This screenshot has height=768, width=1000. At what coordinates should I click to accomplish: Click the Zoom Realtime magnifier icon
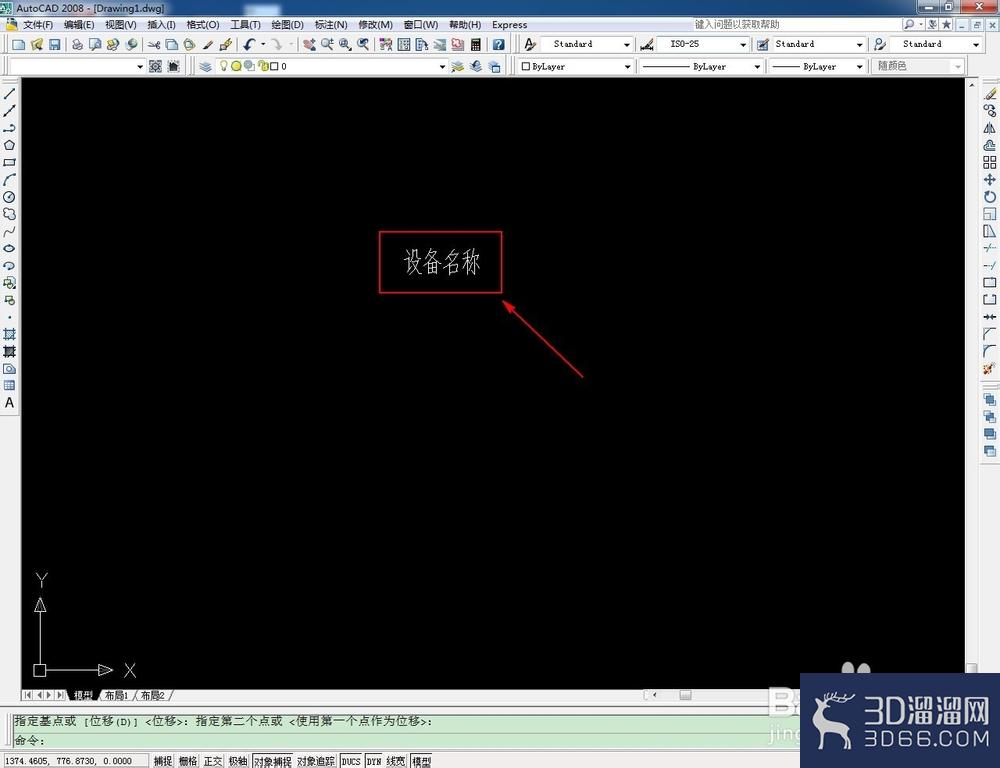[x=327, y=44]
